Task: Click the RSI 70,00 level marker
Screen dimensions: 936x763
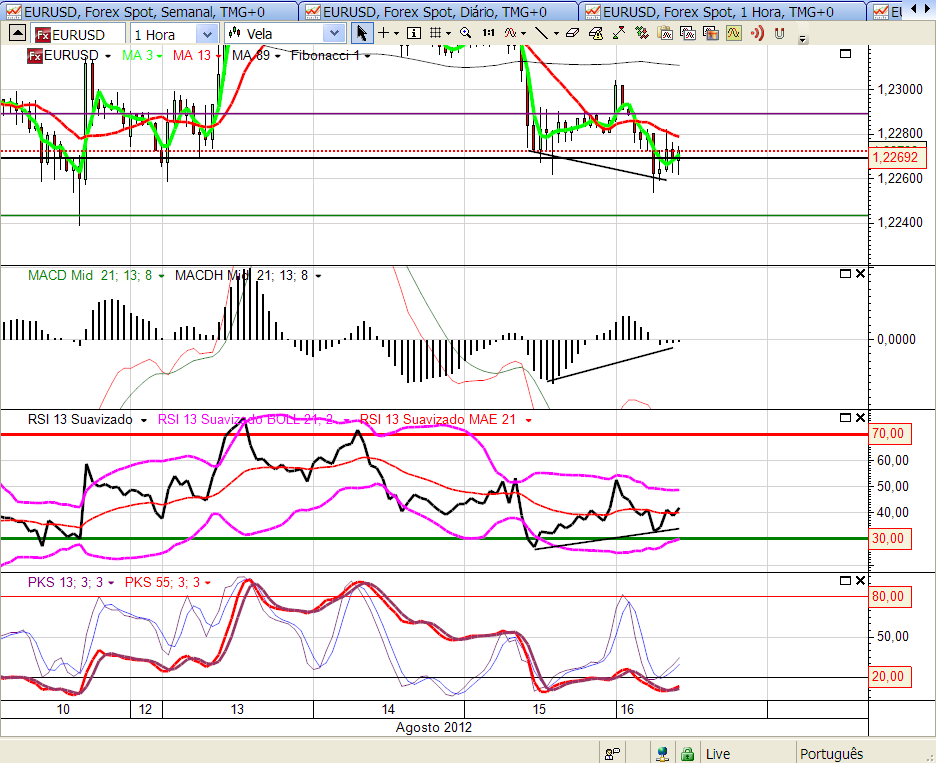Action: (x=889, y=433)
